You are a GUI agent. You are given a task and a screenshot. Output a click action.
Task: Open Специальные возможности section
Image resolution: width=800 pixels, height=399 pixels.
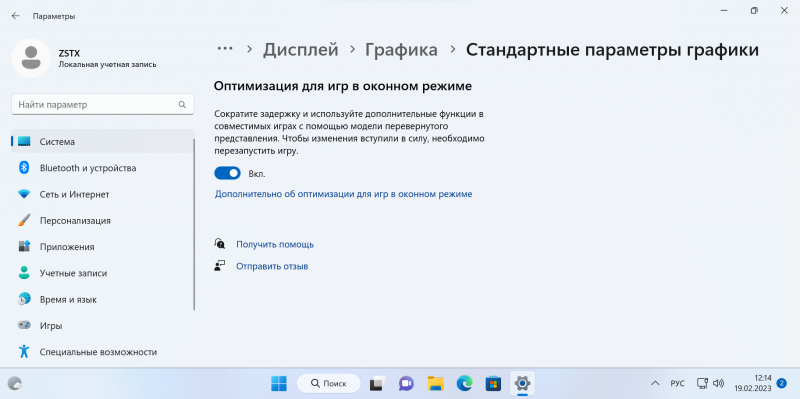(x=102, y=352)
